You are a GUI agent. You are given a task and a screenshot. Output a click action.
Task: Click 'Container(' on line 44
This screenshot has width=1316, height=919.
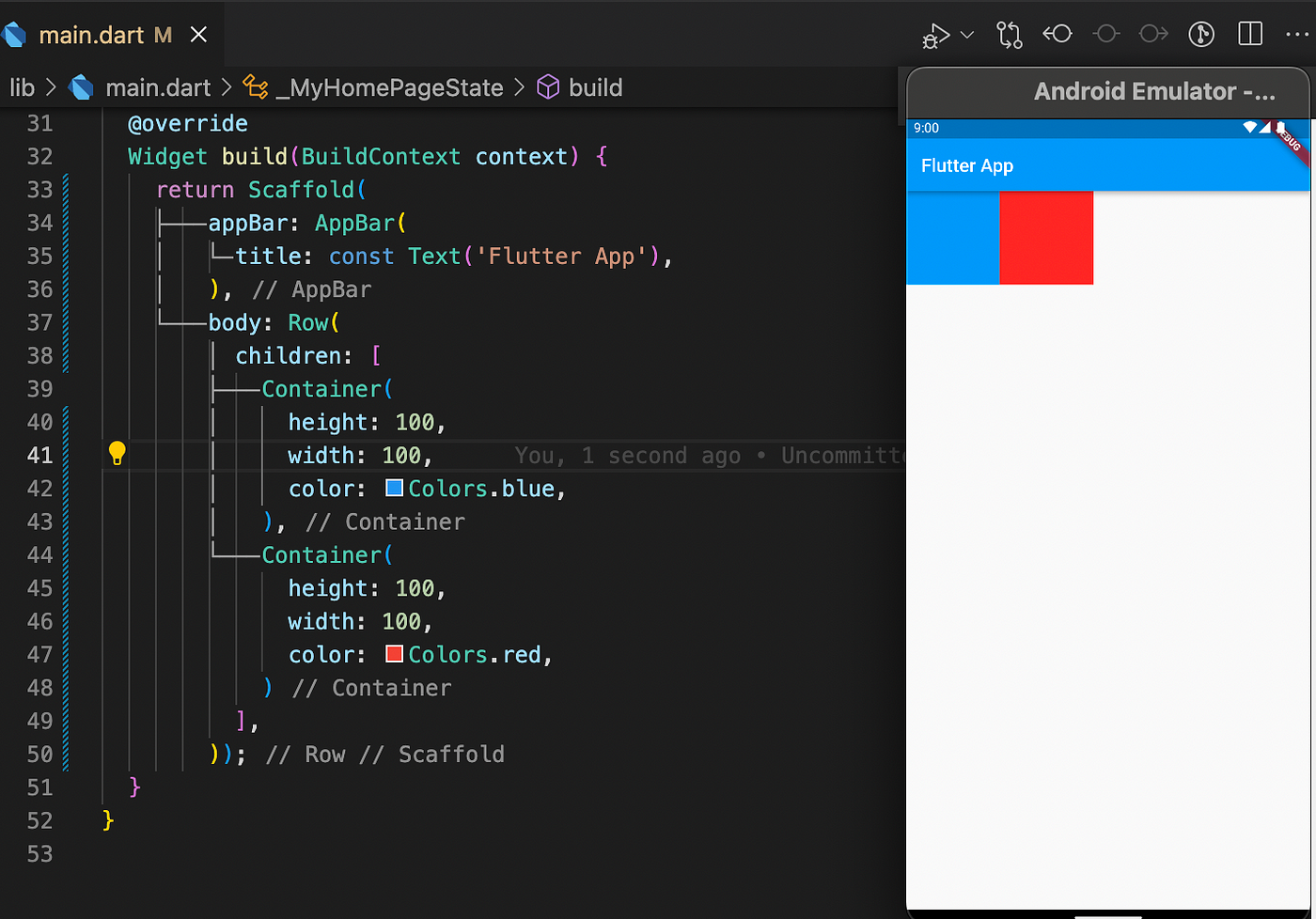pyautogui.click(x=327, y=554)
